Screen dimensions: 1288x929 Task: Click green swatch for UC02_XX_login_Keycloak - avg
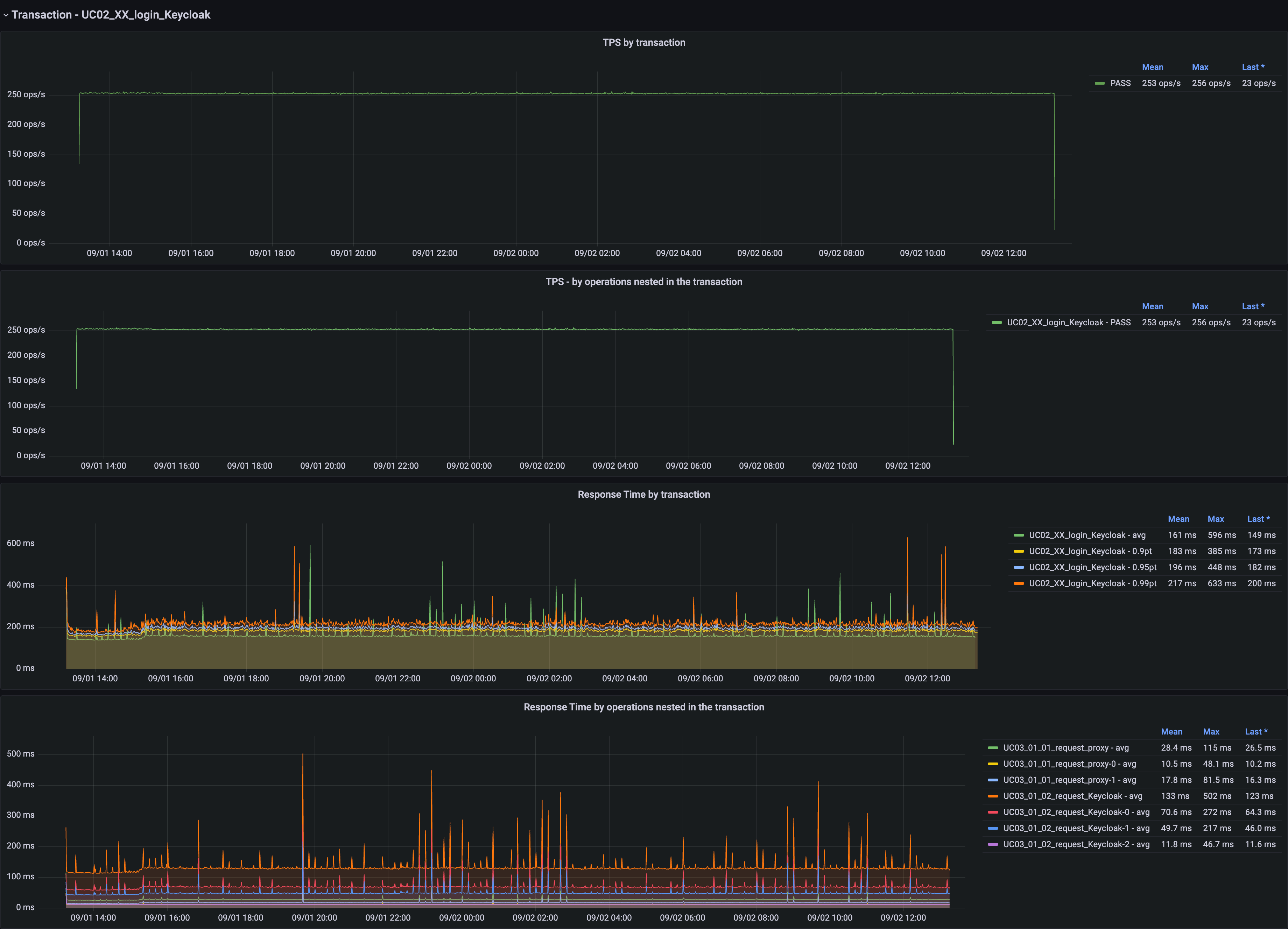pyautogui.click(x=1019, y=536)
